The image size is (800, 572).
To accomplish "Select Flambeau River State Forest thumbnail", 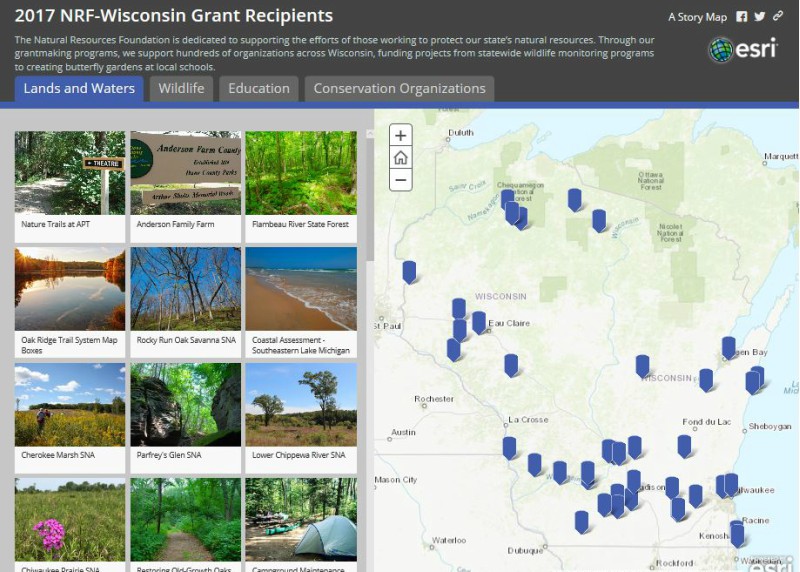I will (301, 173).
